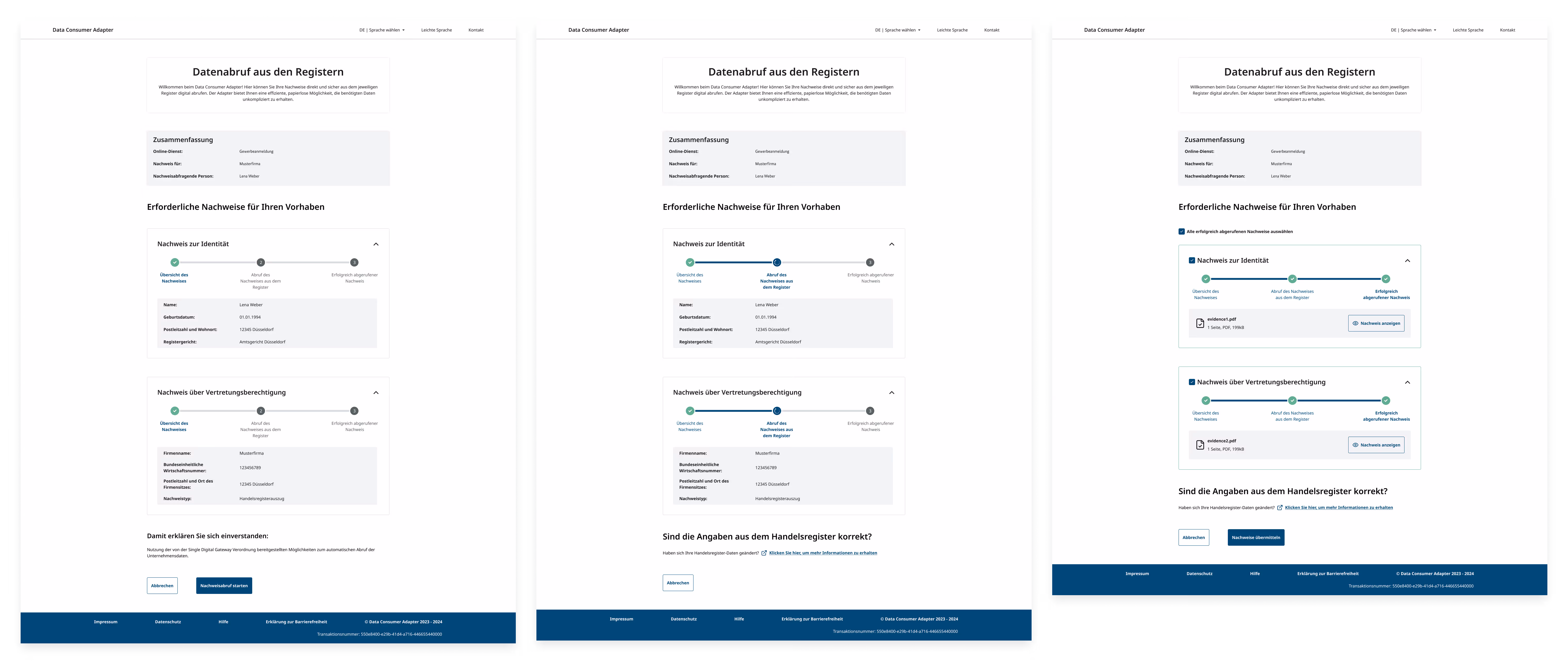Toggle 'Alle erfolgreich abgerufenen Nachweise auswählen' checkbox
Viewport: 1568px width, 664px height.
click(1181, 231)
